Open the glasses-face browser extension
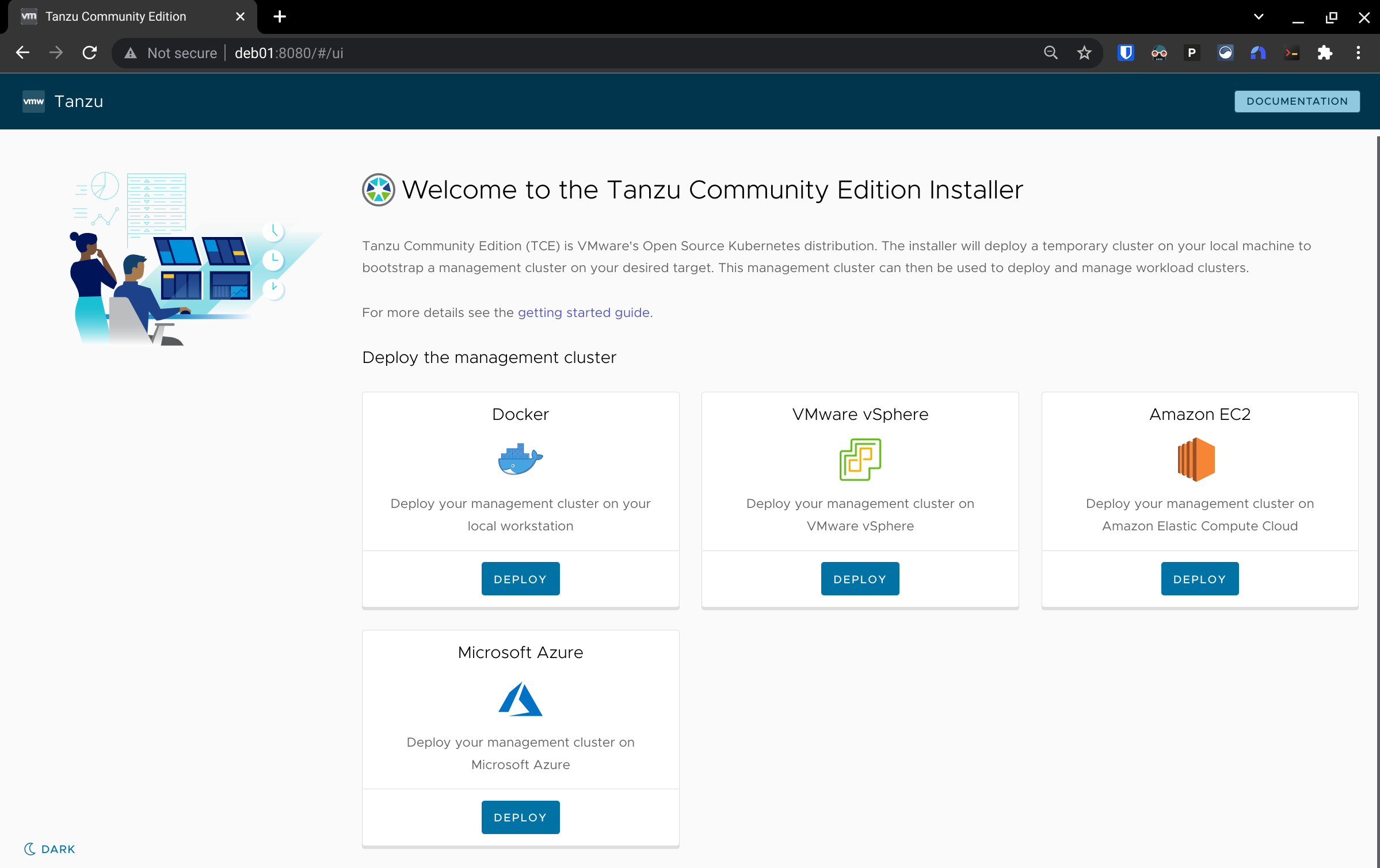 coord(1159,53)
